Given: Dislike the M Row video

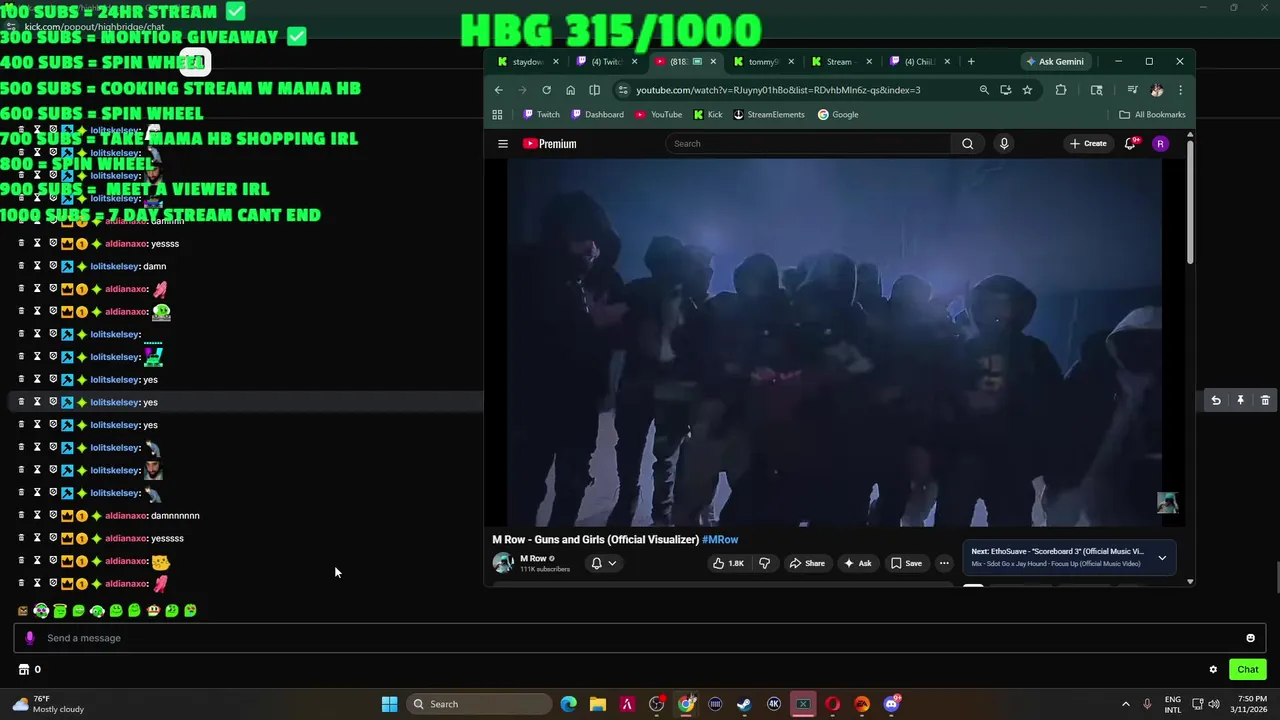Looking at the screenshot, I should point(765,563).
